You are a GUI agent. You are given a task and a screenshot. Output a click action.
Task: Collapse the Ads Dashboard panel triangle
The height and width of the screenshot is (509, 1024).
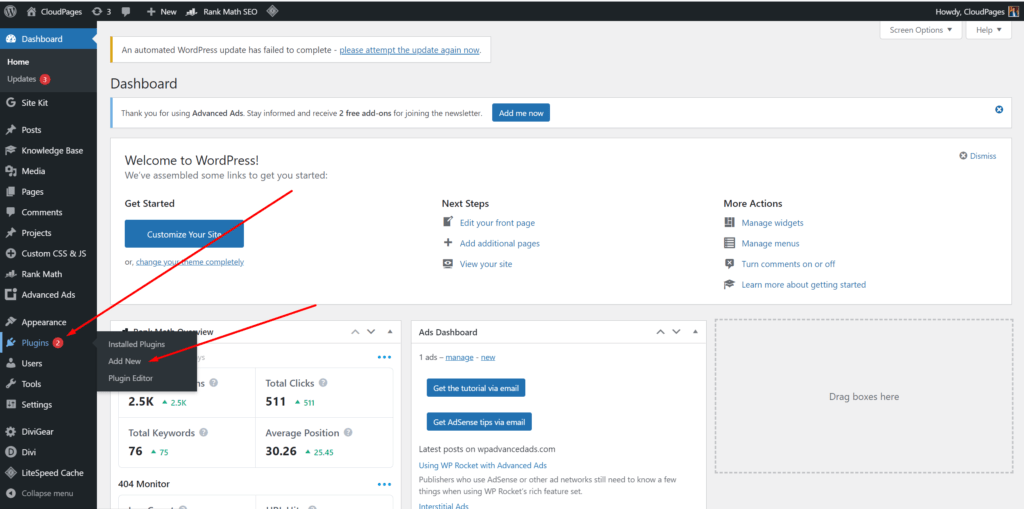pos(696,332)
